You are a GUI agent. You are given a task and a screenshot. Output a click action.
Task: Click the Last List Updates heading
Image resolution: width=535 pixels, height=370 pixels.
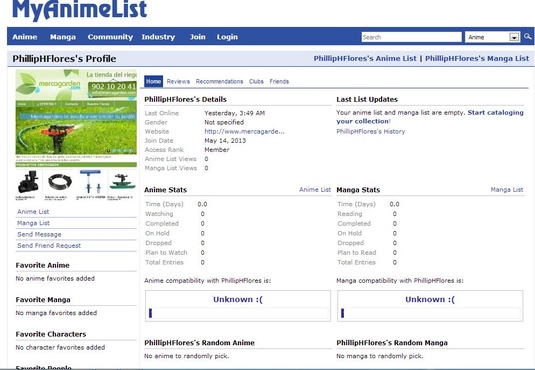[x=367, y=99]
